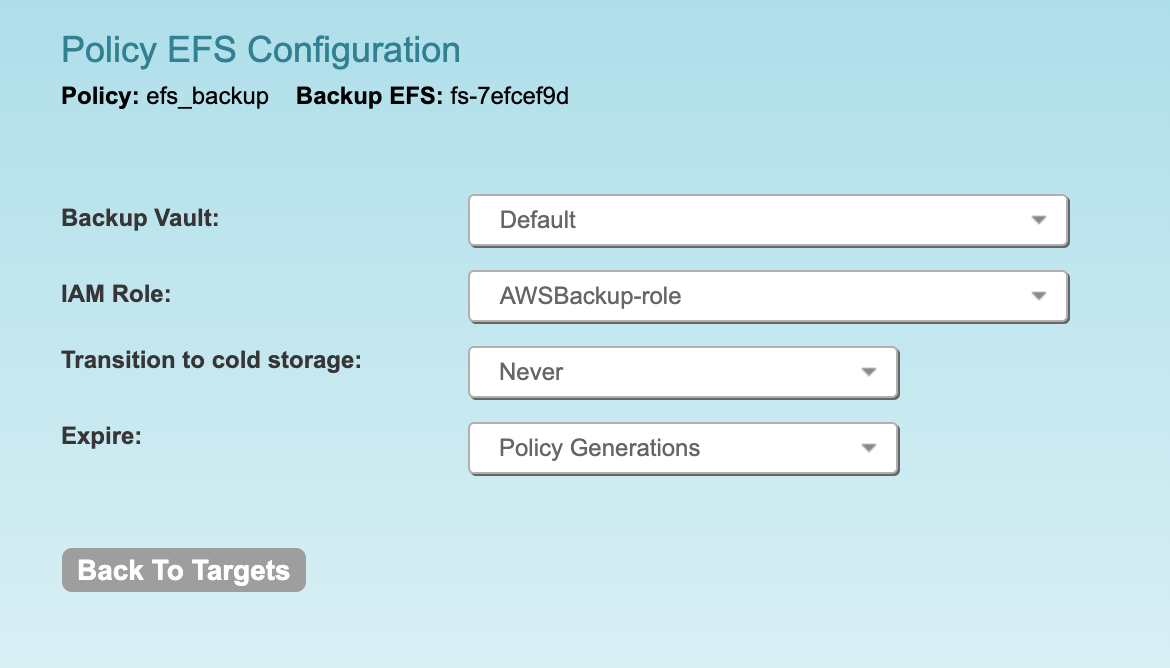Click the efs_backup policy name

point(207,97)
